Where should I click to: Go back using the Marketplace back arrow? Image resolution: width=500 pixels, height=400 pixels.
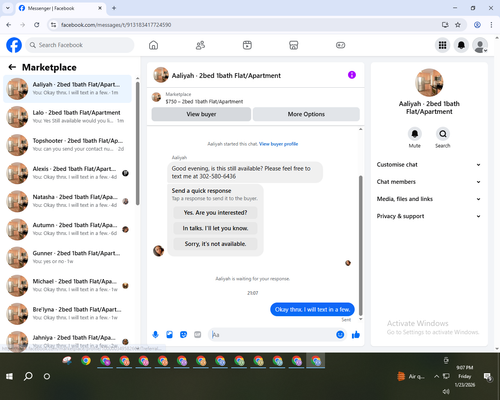pyautogui.click(x=12, y=67)
